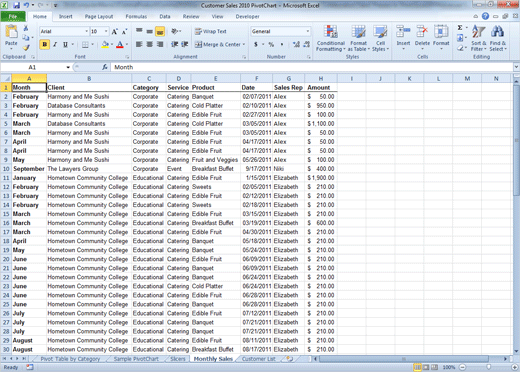The width and height of the screenshot is (520, 372).
Task: Open Find & Select menu
Action: click(x=498, y=38)
